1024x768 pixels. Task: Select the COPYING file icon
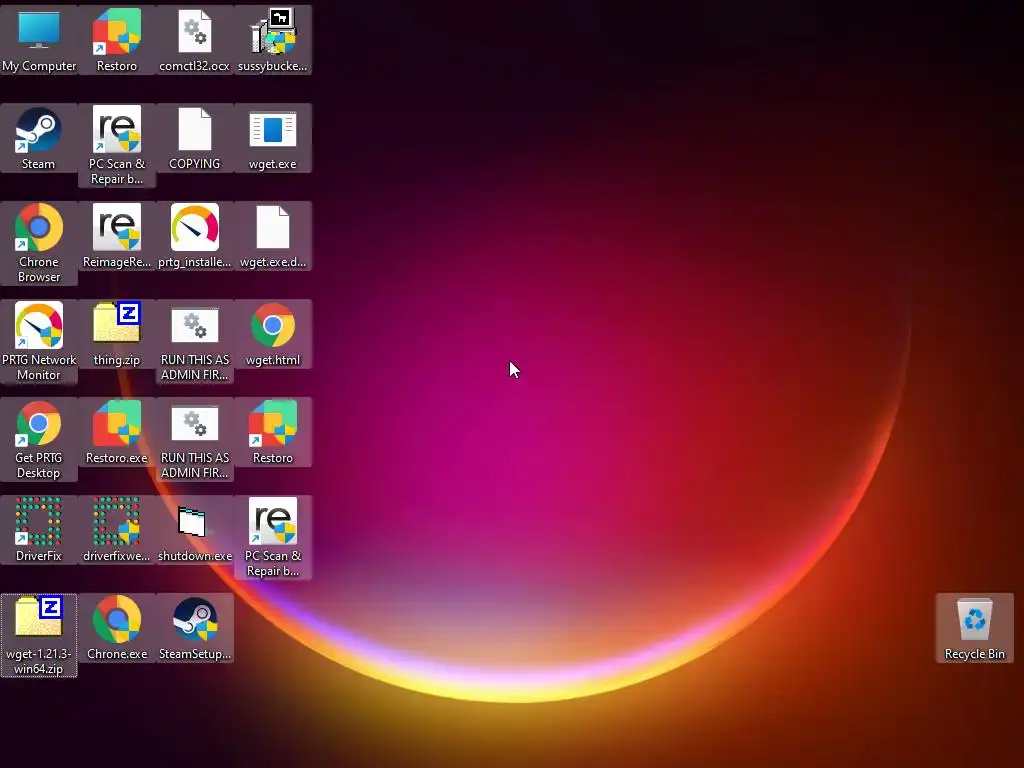click(x=195, y=138)
